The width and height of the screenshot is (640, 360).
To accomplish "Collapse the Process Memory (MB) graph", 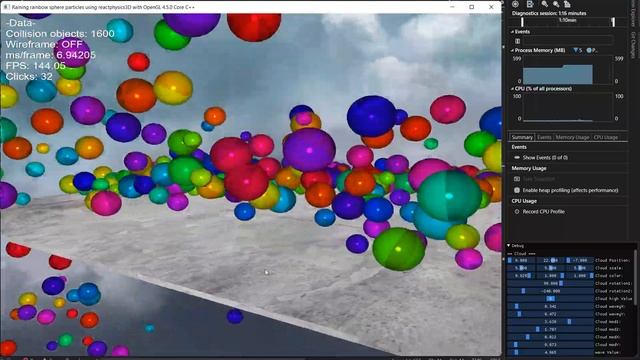I will [x=512, y=50].
